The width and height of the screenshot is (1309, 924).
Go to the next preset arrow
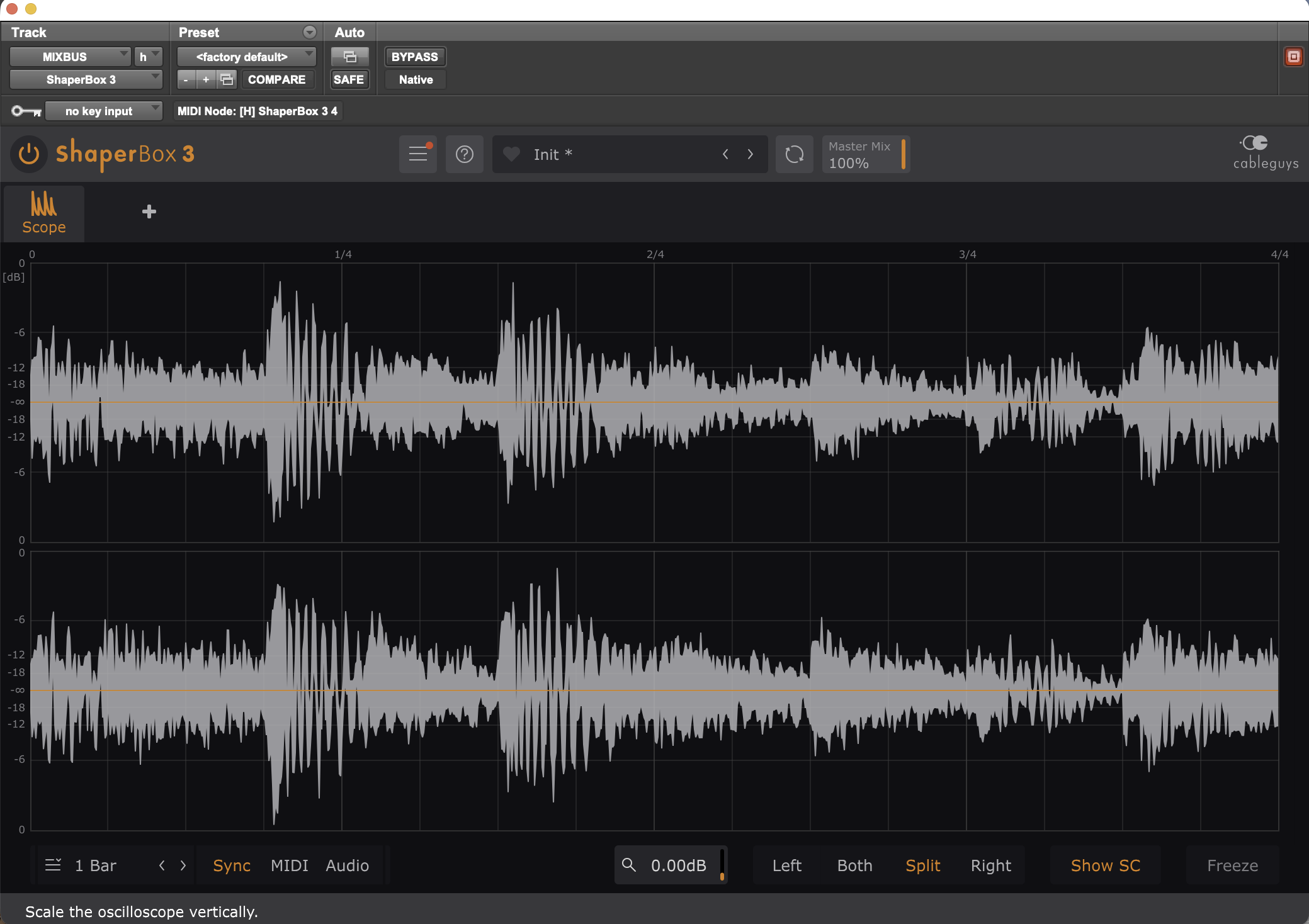coord(750,154)
